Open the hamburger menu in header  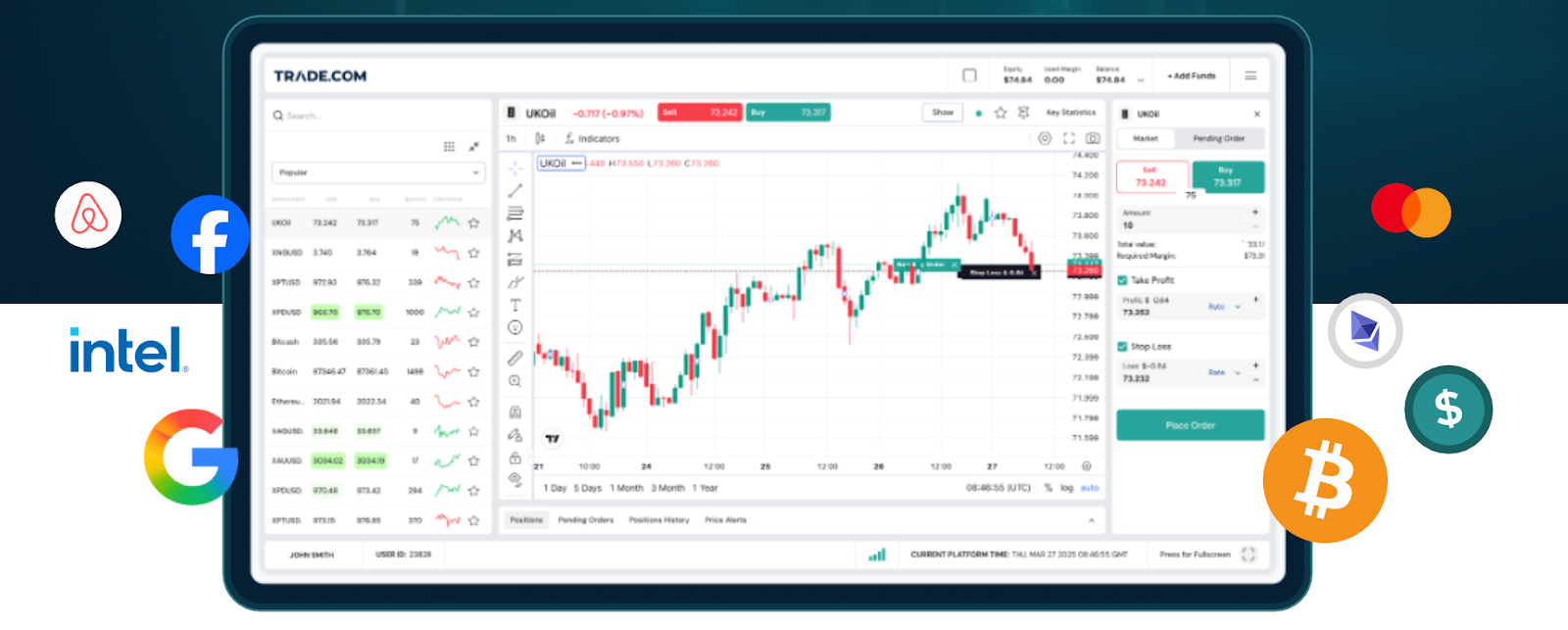[x=1250, y=75]
